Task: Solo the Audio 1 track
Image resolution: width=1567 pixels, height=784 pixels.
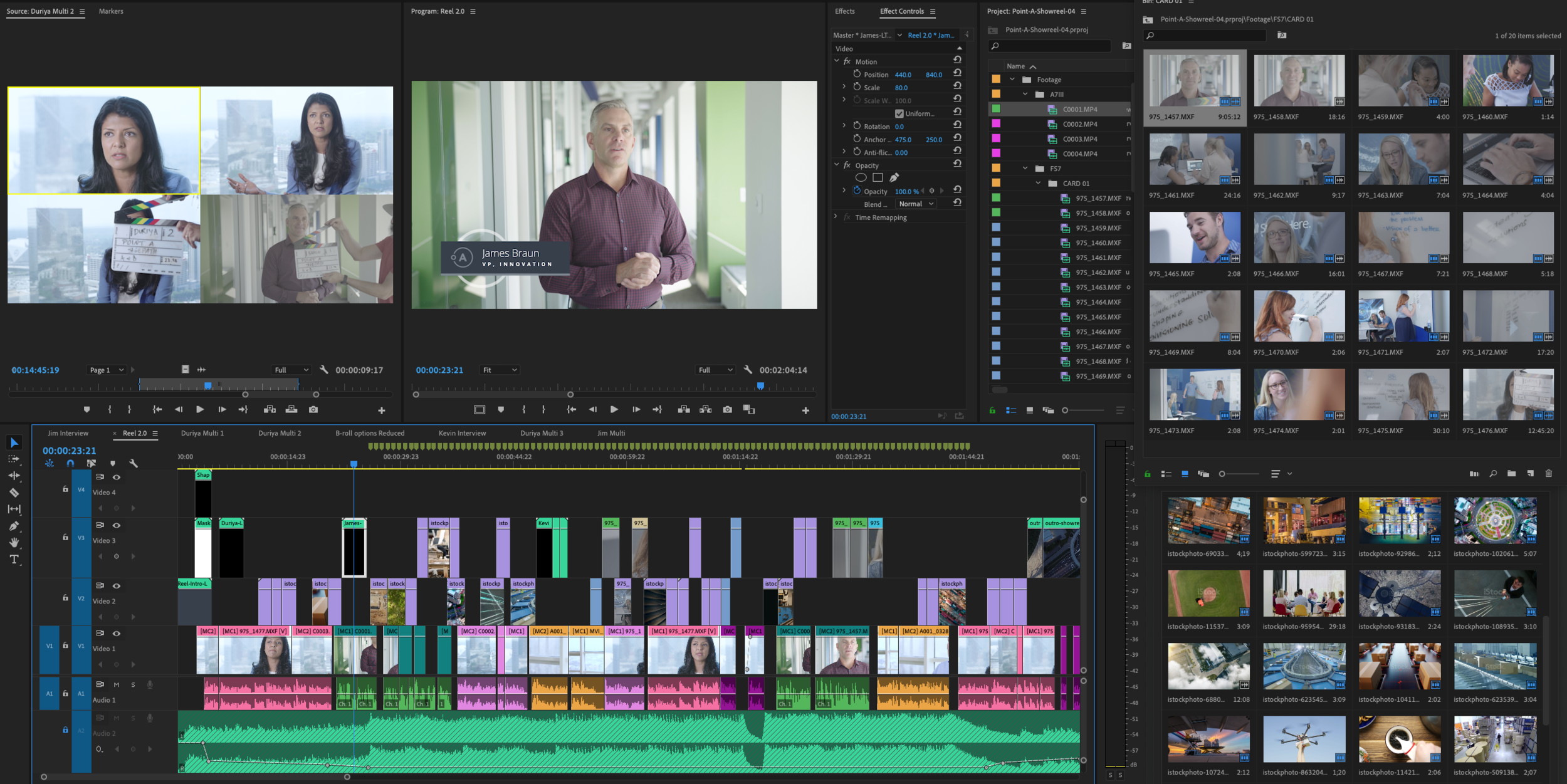Action: (x=133, y=685)
